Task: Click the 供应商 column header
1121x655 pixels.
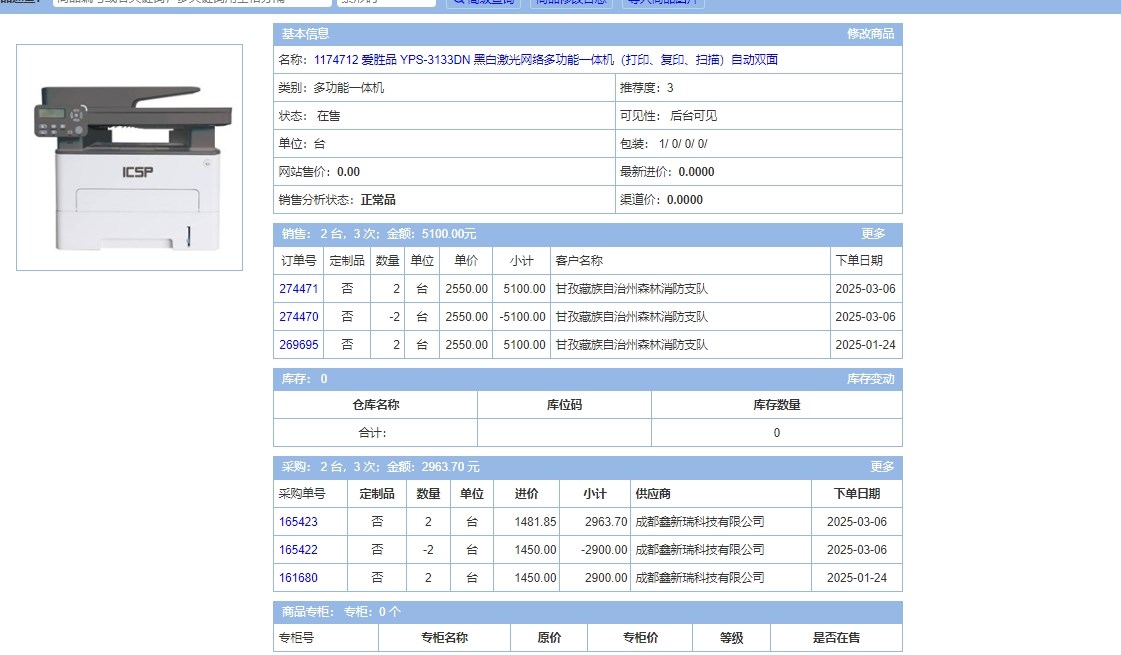Action: 721,494
